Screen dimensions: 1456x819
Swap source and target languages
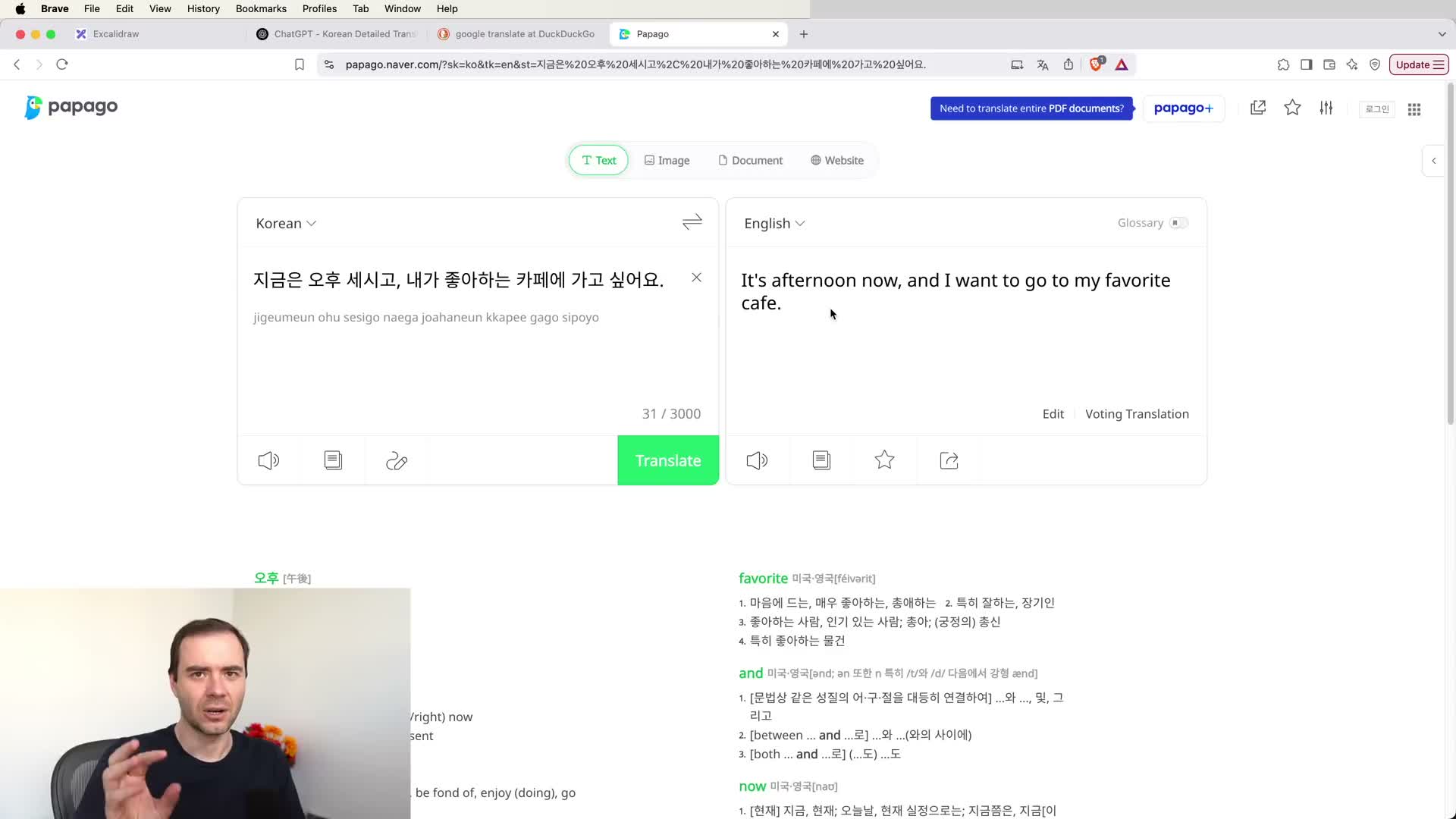click(692, 222)
